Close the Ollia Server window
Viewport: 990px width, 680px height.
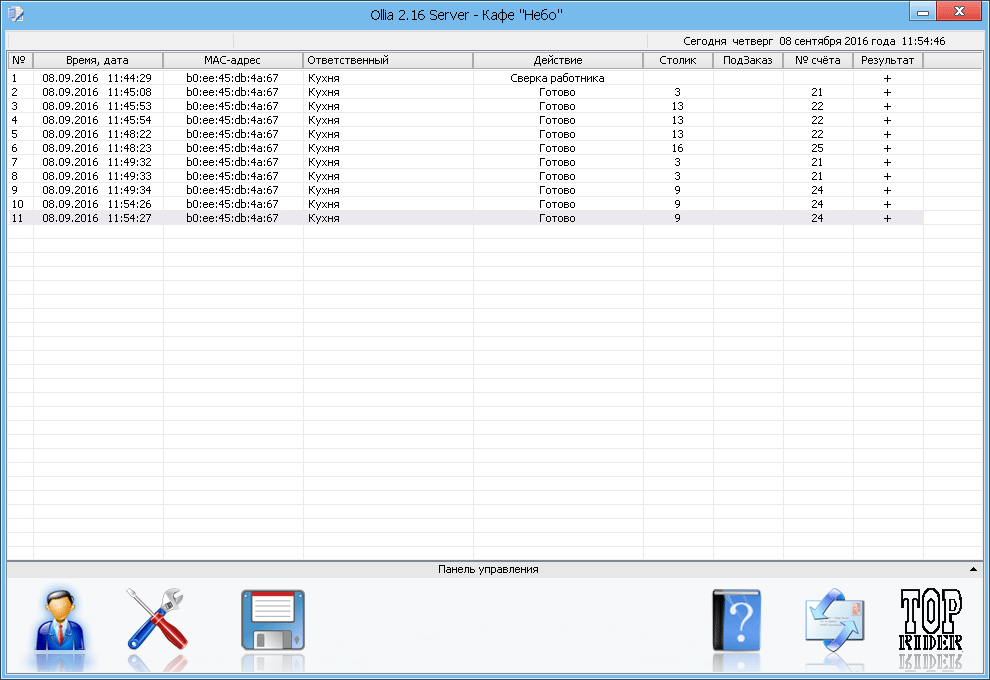pos(959,11)
